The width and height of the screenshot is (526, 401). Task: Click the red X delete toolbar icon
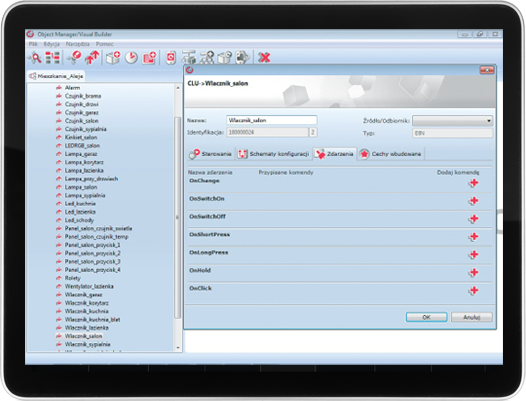[264, 58]
